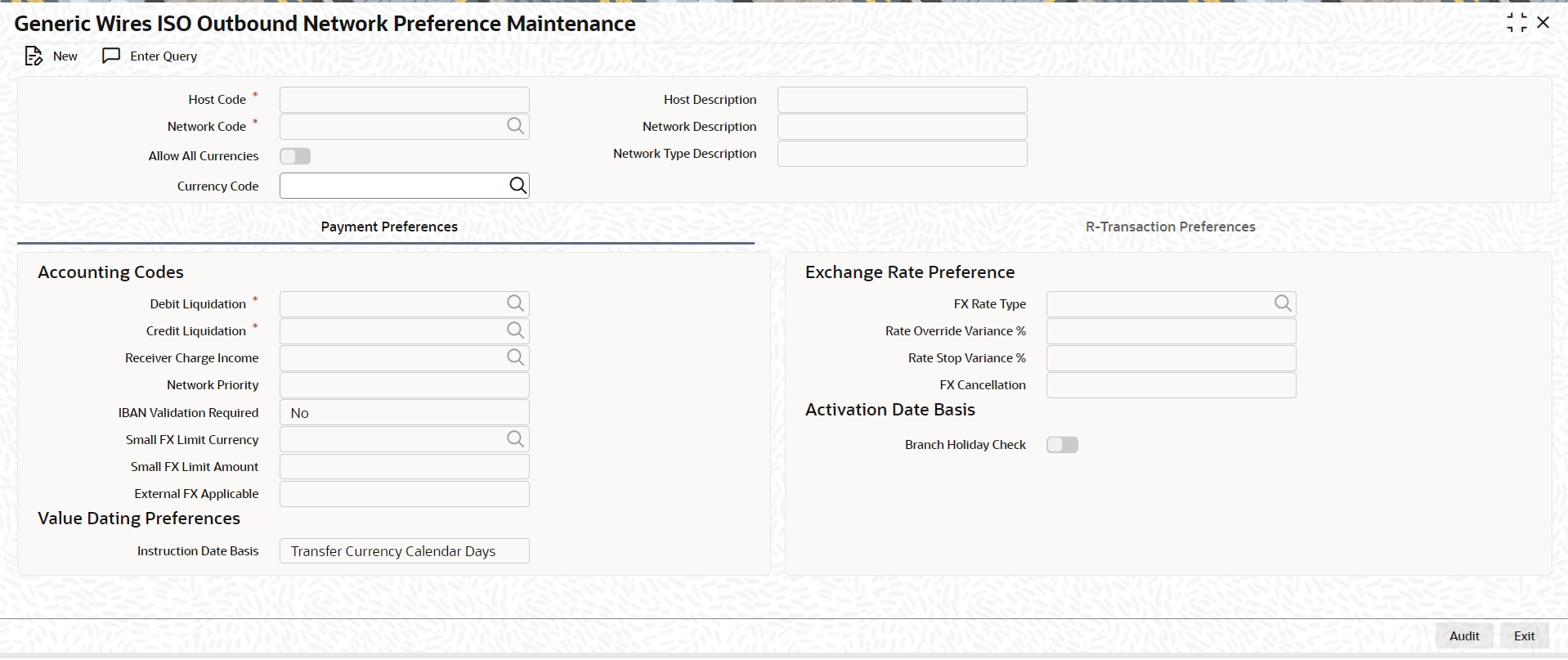Viewport: 1568px width, 660px height.
Task: Click the New record icon
Action: (x=34, y=56)
